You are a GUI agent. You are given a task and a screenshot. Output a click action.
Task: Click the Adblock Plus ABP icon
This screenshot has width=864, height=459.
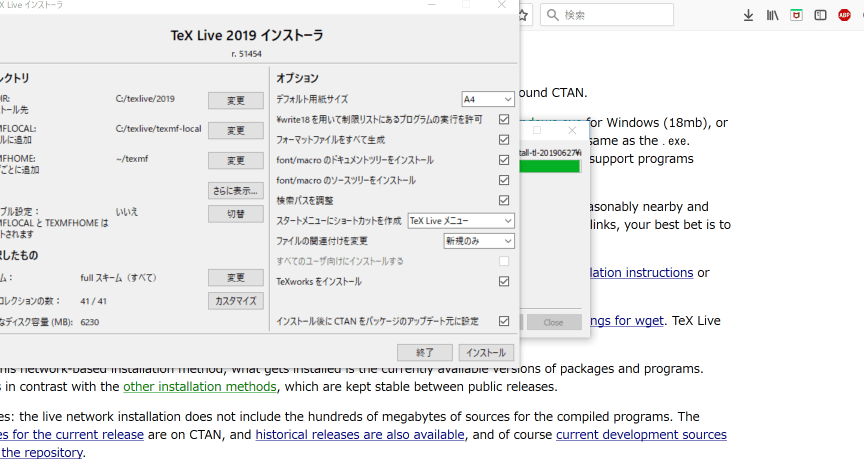pos(845,16)
